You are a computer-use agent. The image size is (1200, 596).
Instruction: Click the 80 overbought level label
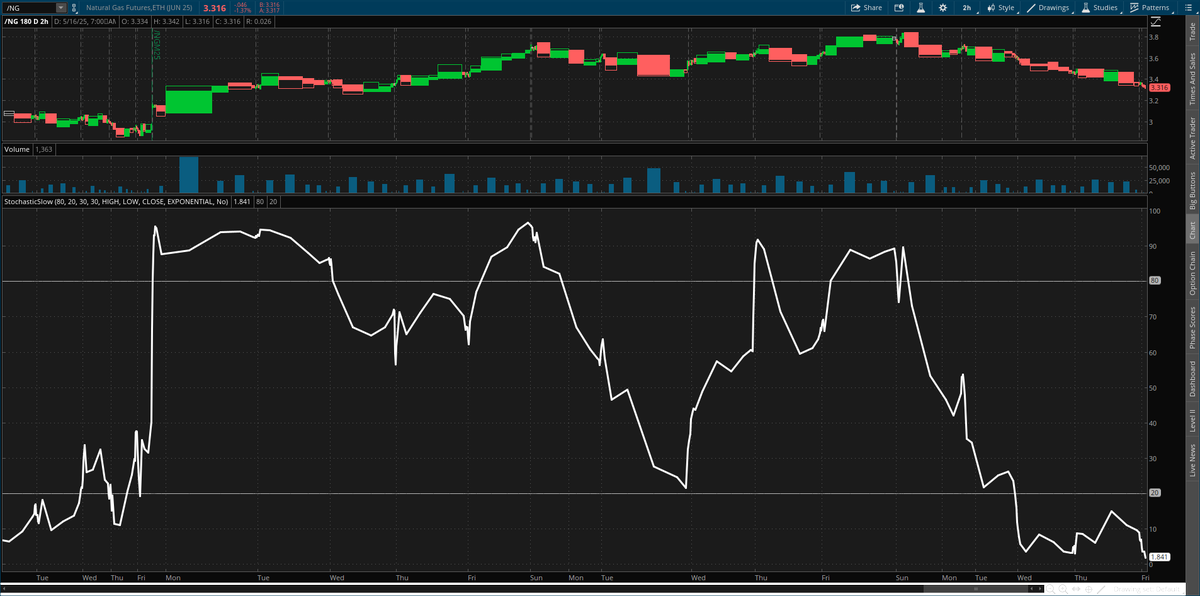pyautogui.click(x=1153, y=281)
